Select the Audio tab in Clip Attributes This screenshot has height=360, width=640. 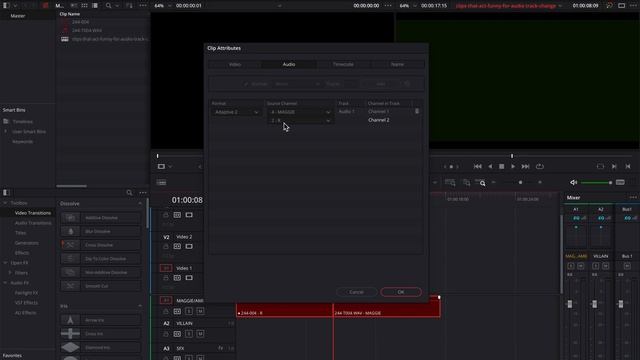289,64
